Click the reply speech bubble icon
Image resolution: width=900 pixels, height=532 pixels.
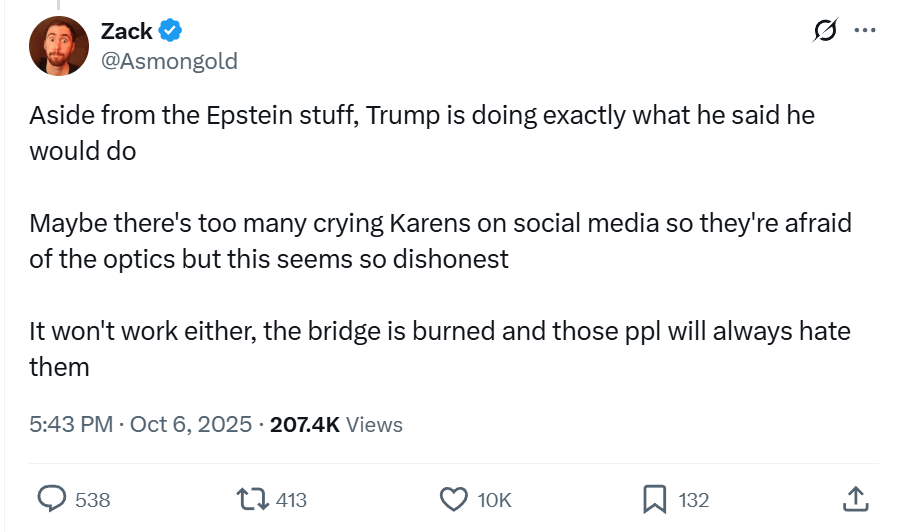52,499
